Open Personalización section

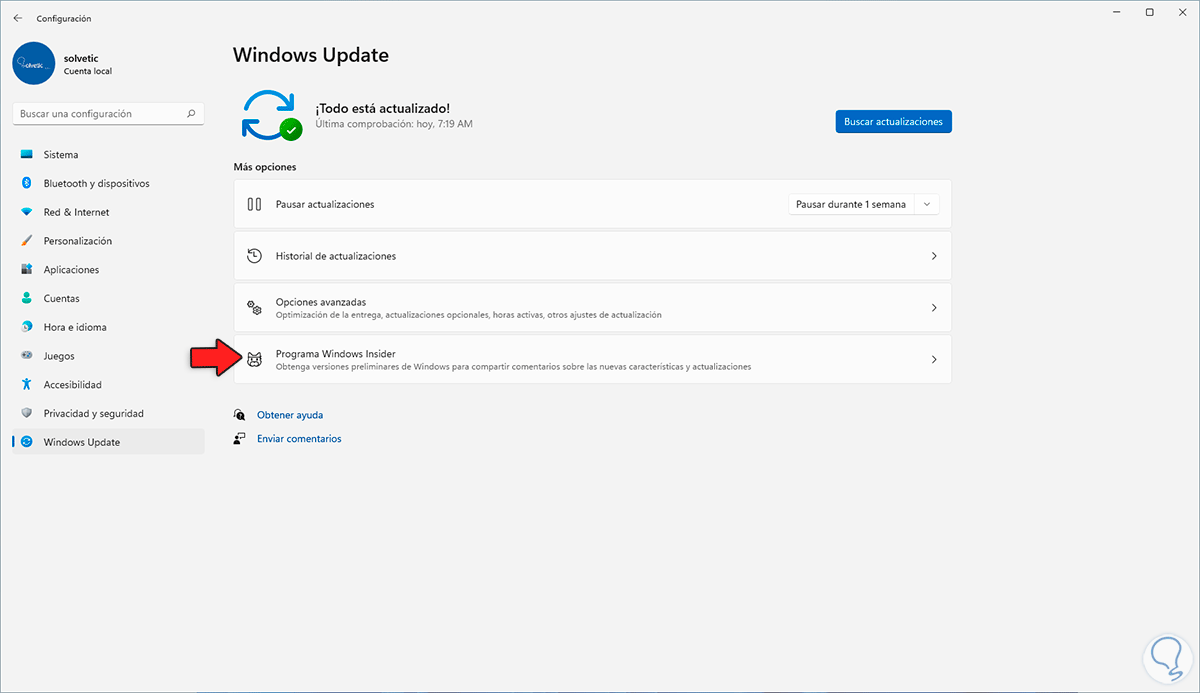(108, 241)
